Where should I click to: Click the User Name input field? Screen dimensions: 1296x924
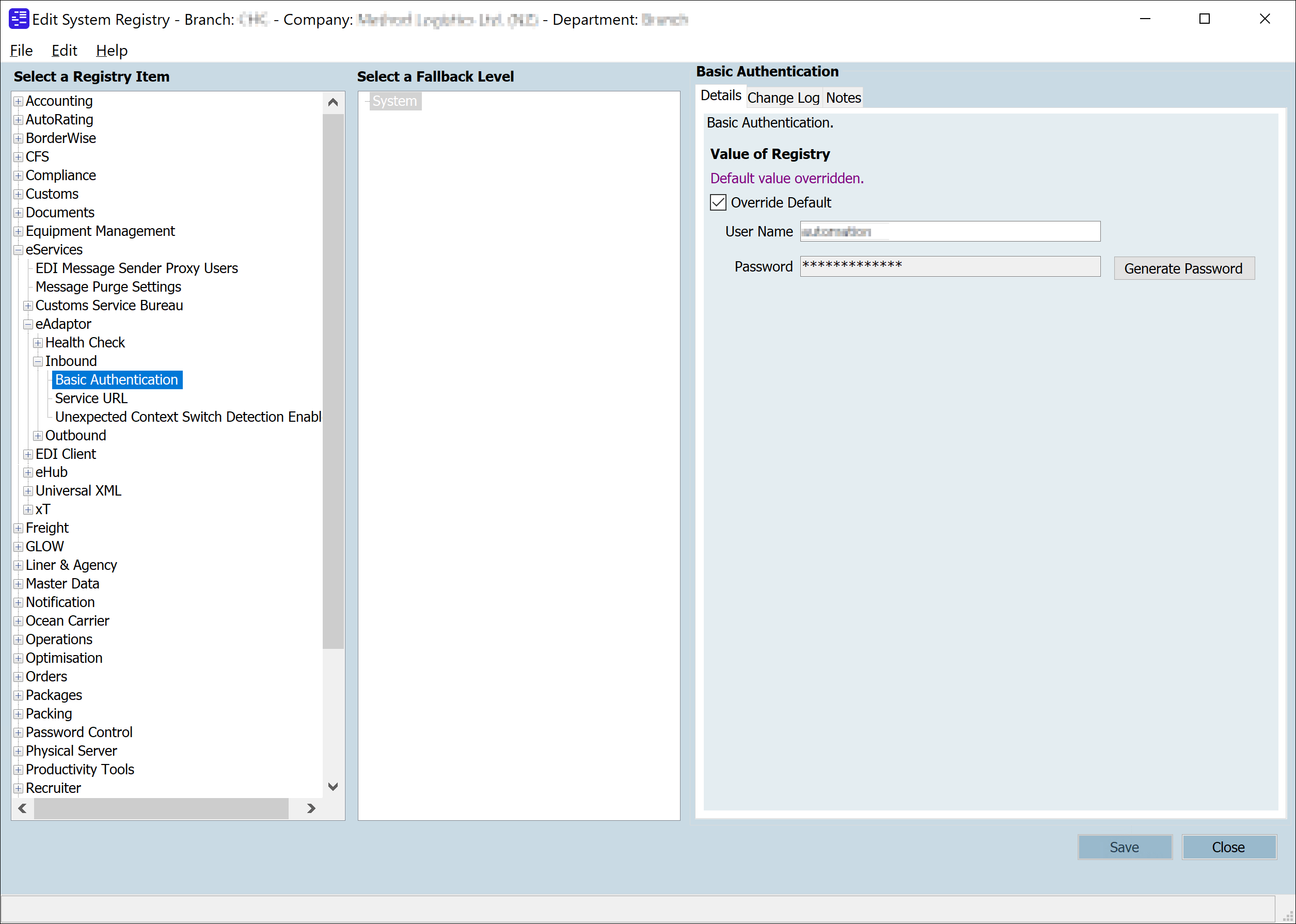coord(950,231)
